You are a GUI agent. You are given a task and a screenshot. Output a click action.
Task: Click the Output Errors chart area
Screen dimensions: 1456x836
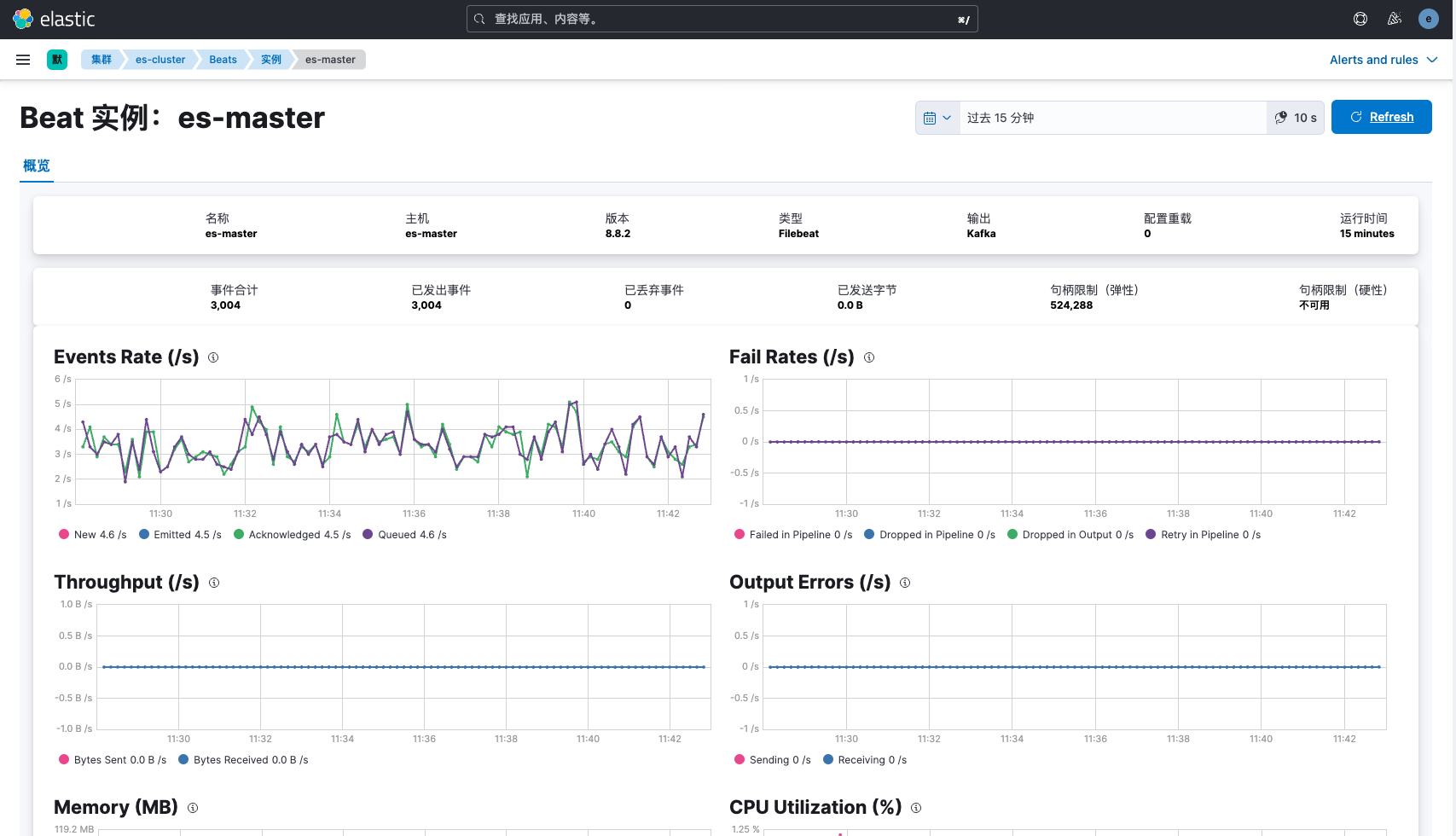(x=1075, y=666)
